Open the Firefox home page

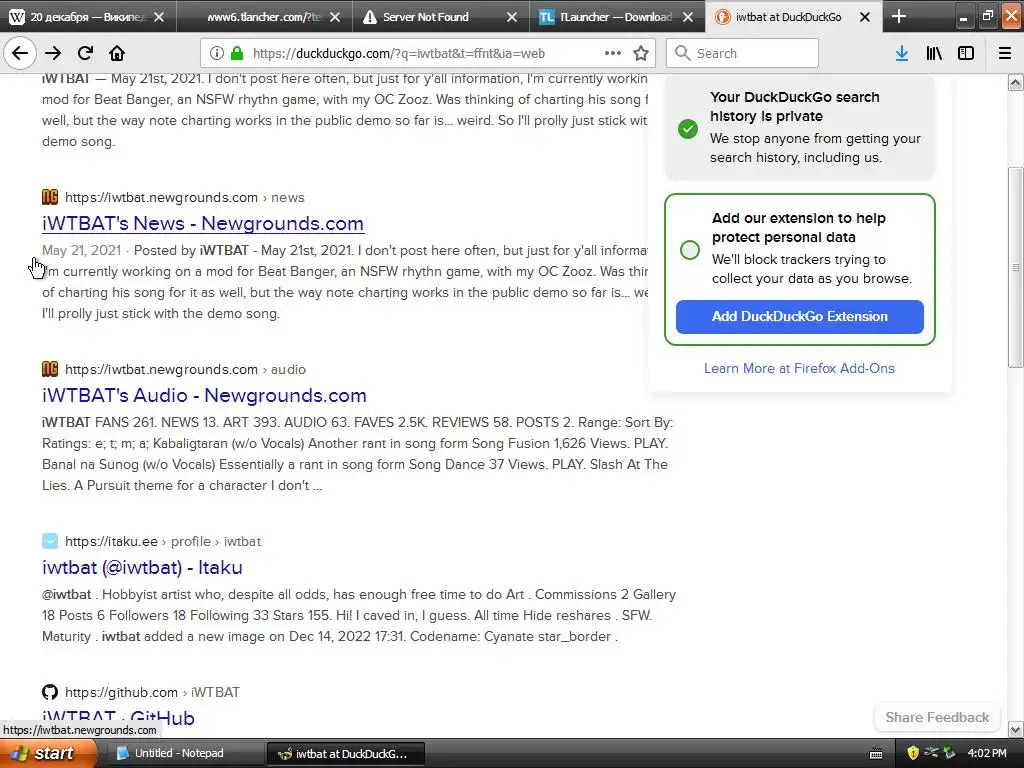pyautogui.click(x=117, y=53)
